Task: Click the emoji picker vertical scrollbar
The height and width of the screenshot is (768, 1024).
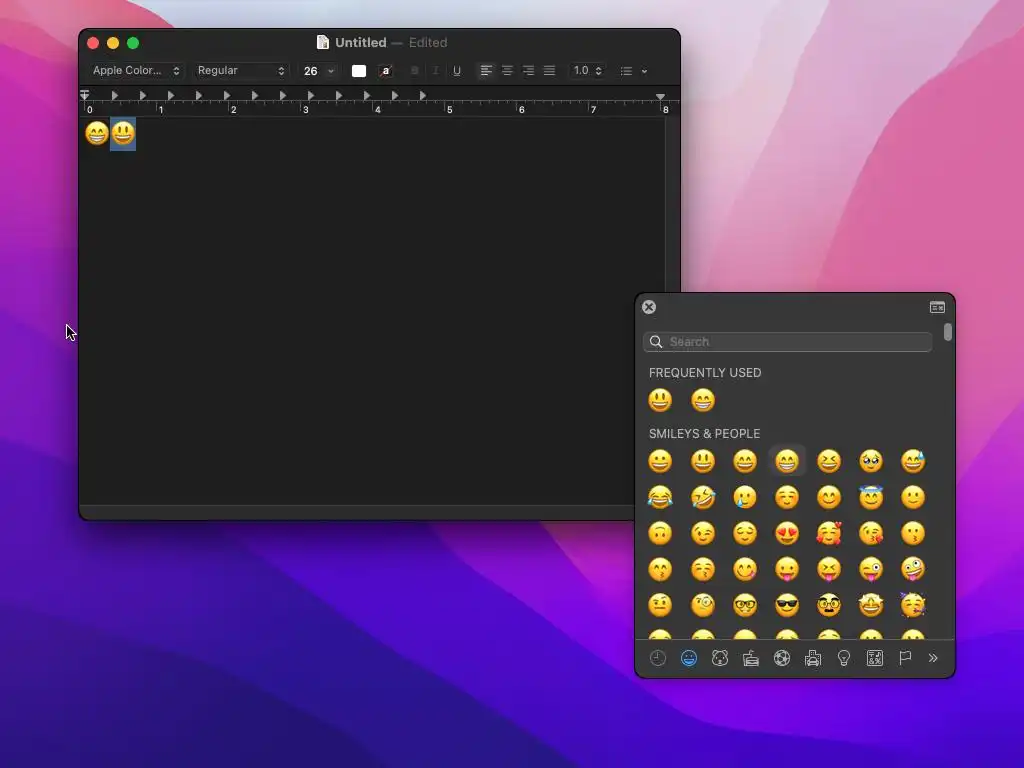Action: point(948,332)
